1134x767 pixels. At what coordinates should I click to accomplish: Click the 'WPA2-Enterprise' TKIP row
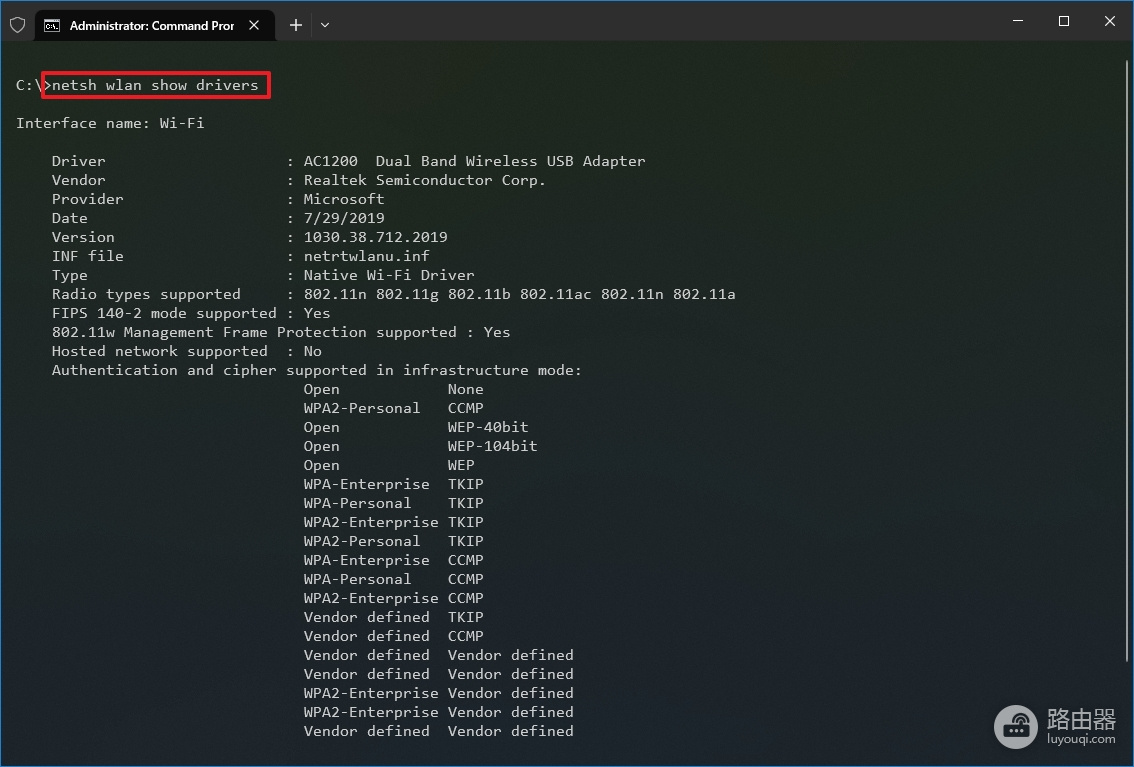click(x=393, y=523)
